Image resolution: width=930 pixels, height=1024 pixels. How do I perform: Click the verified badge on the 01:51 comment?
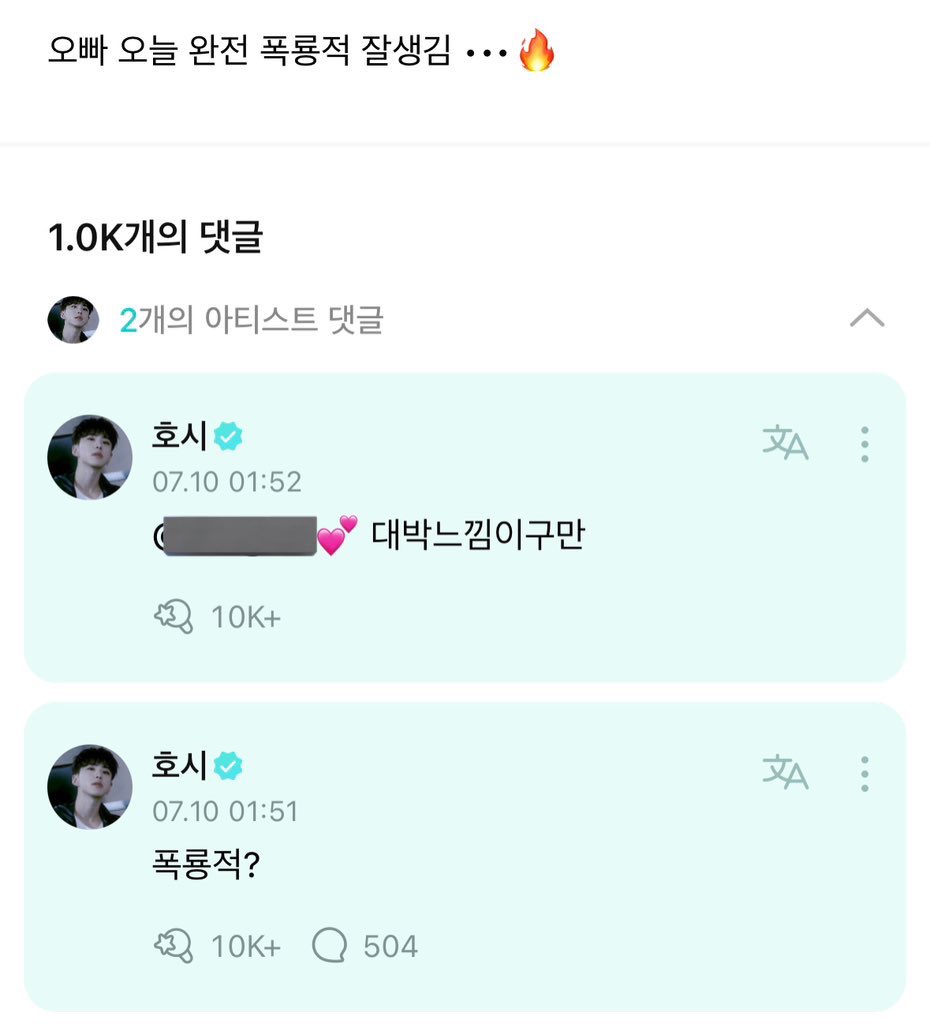(229, 767)
